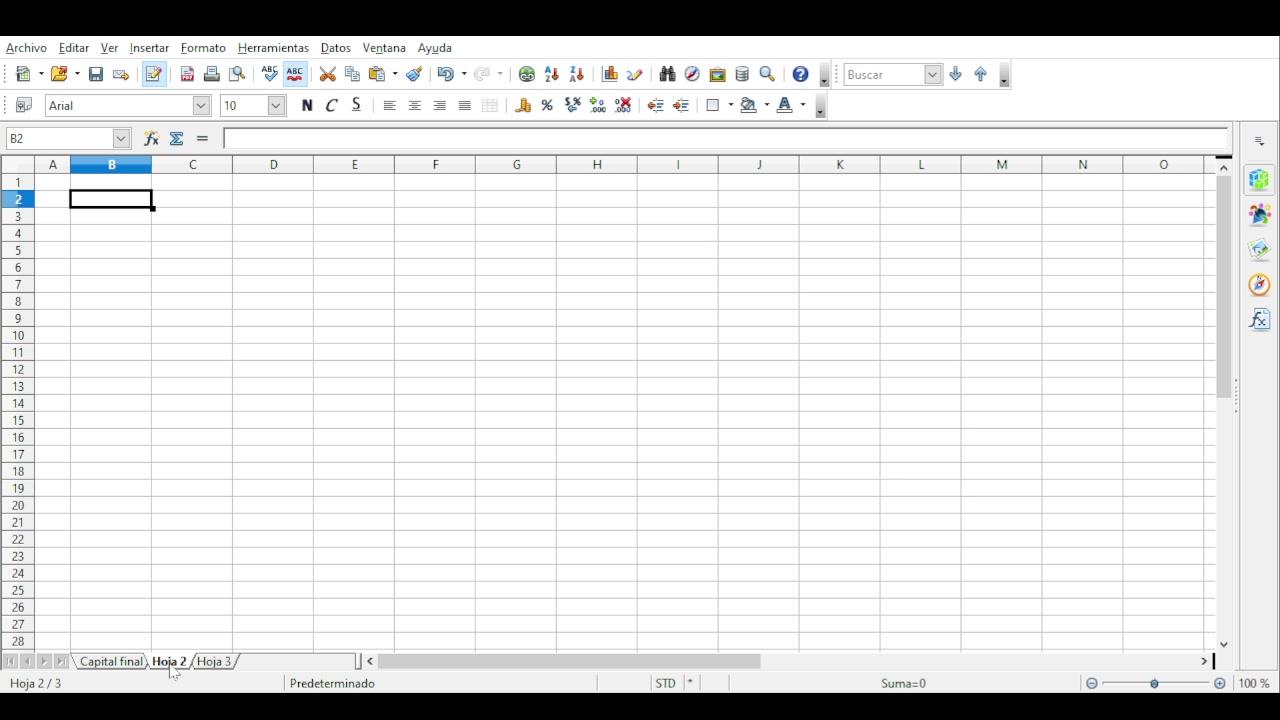Open the data sources icon
The width and height of the screenshot is (1280, 720).
click(742, 74)
